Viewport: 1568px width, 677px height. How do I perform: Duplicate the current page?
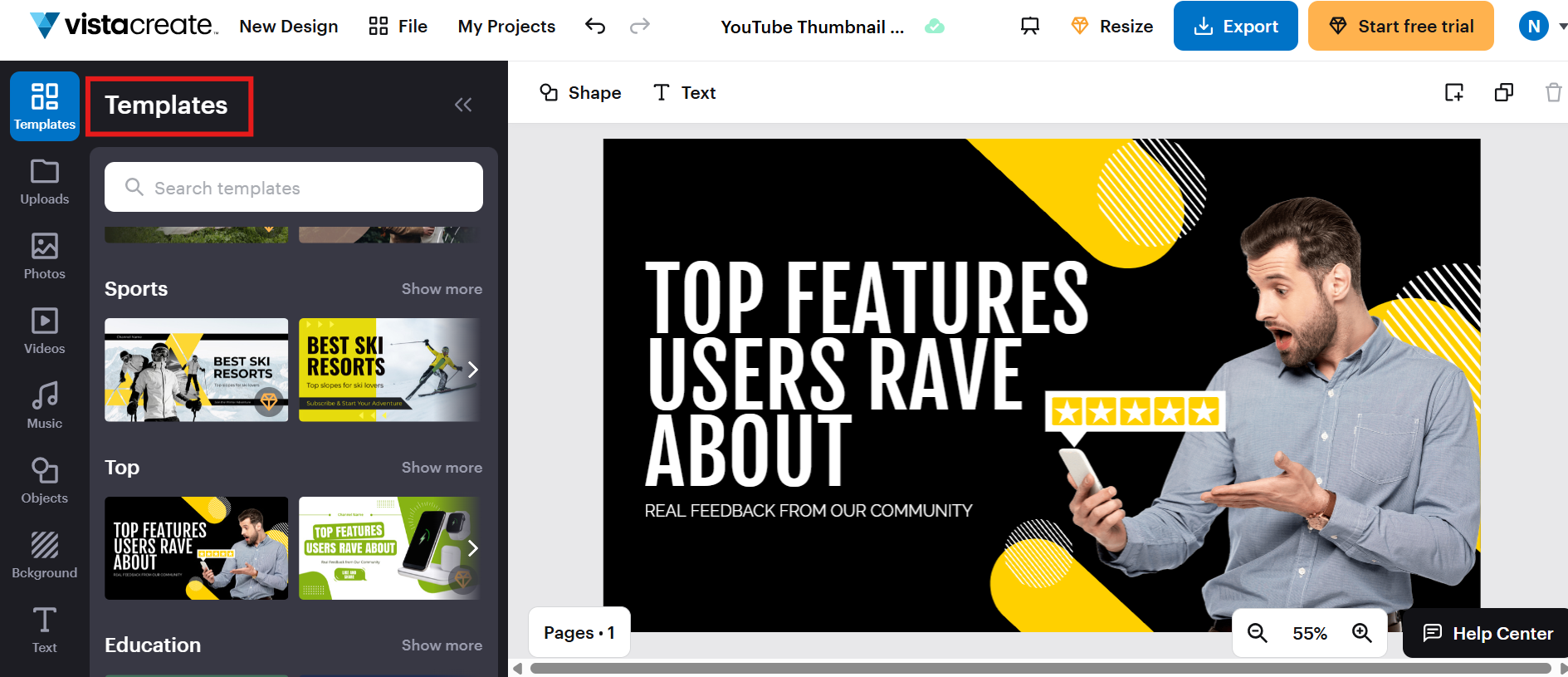click(1504, 92)
